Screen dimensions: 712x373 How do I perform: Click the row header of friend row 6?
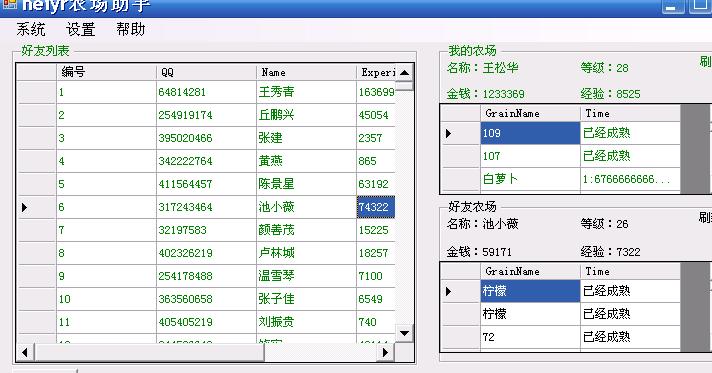36,207
